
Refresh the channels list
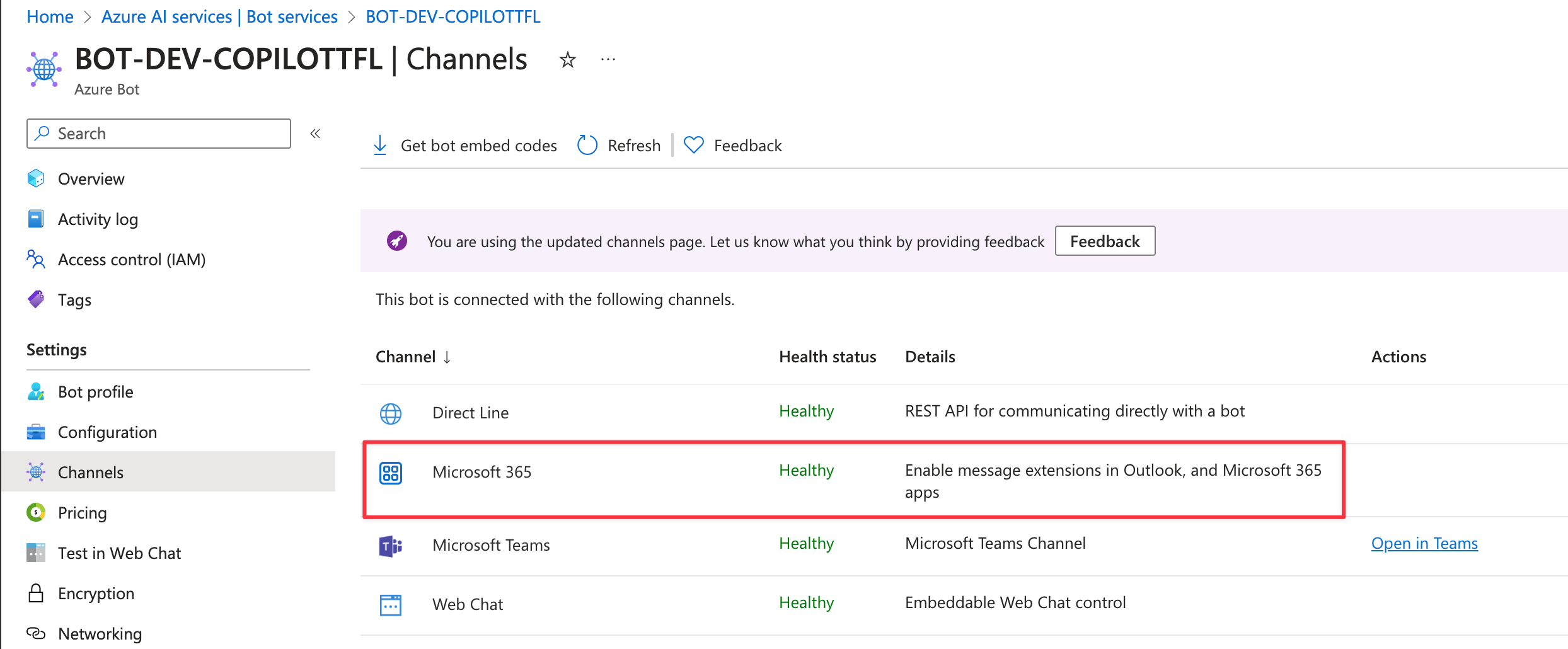click(x=634, y=146)
